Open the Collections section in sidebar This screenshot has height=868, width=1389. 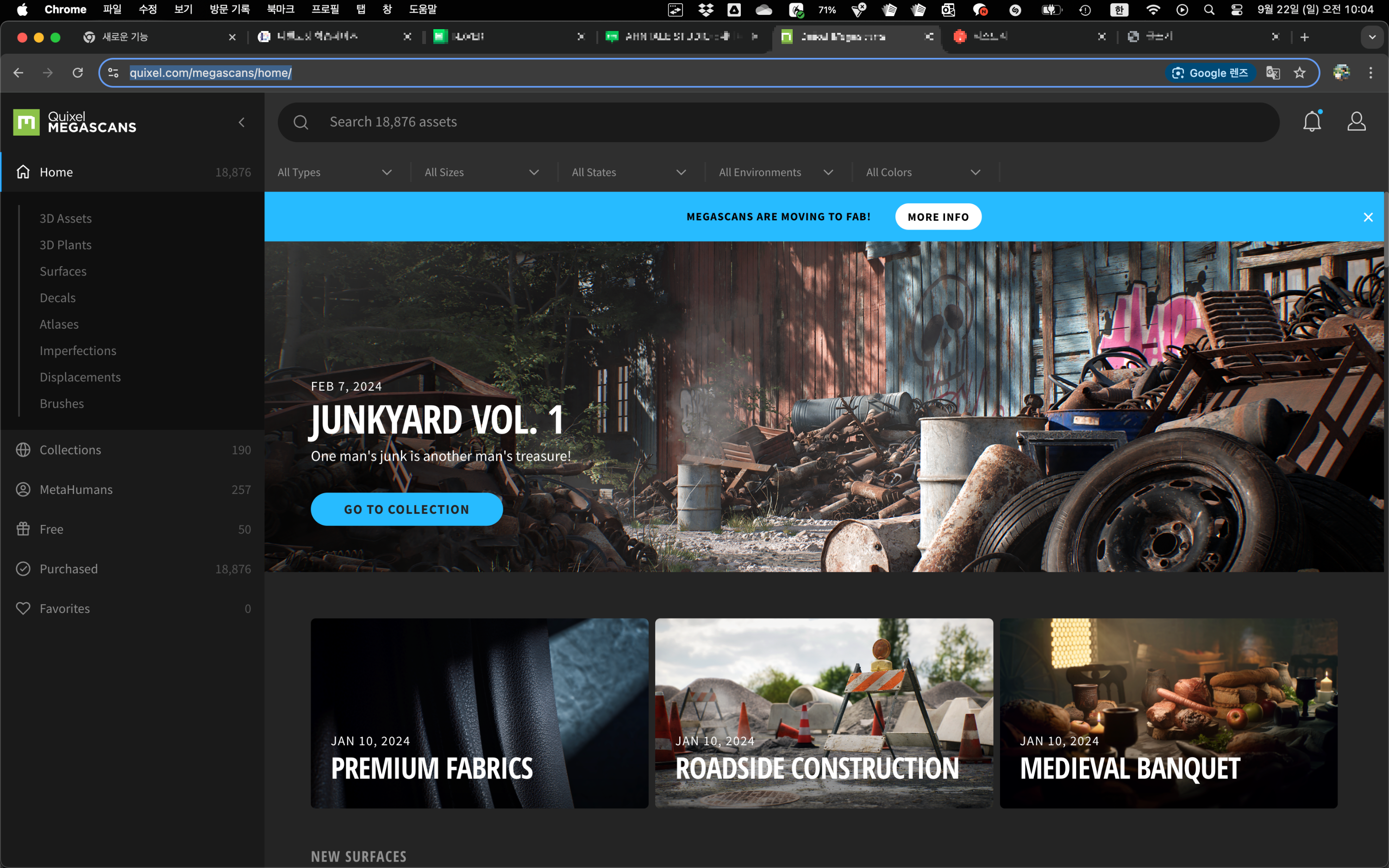(x=70, y=450)
